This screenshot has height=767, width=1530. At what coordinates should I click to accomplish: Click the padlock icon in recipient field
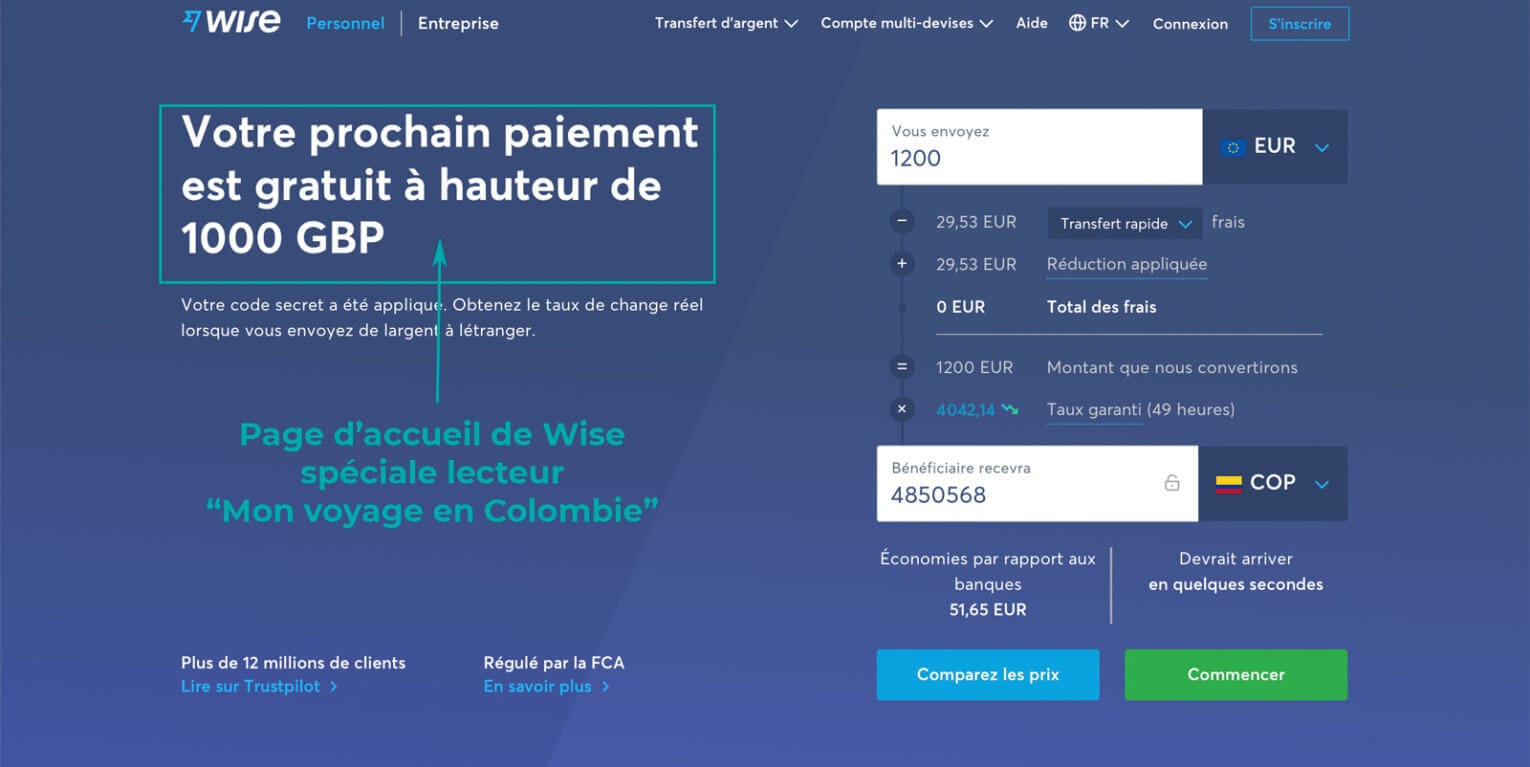[1172, 483]
